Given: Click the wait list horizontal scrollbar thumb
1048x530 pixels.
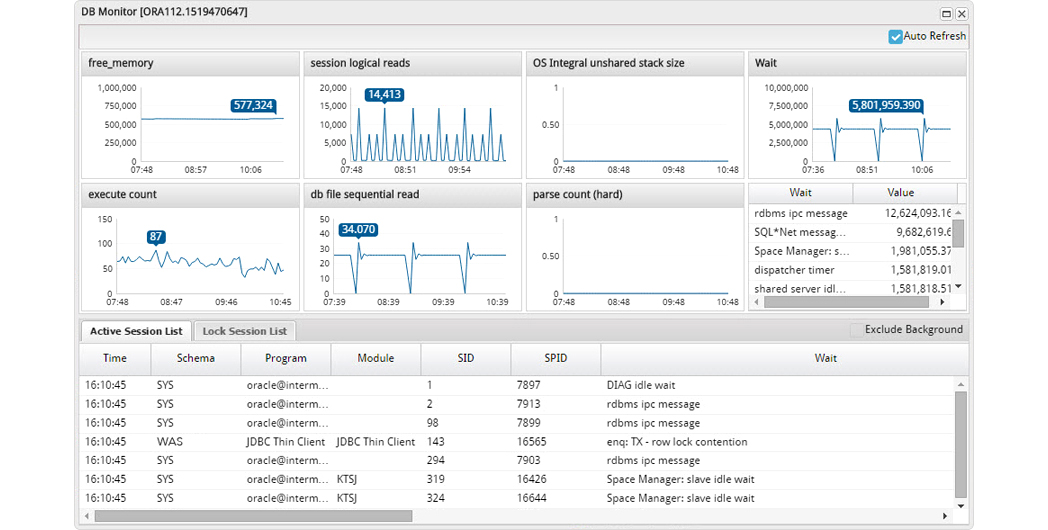Looking at the screenshot, I should pyautogui.click(x=846, y=302).
